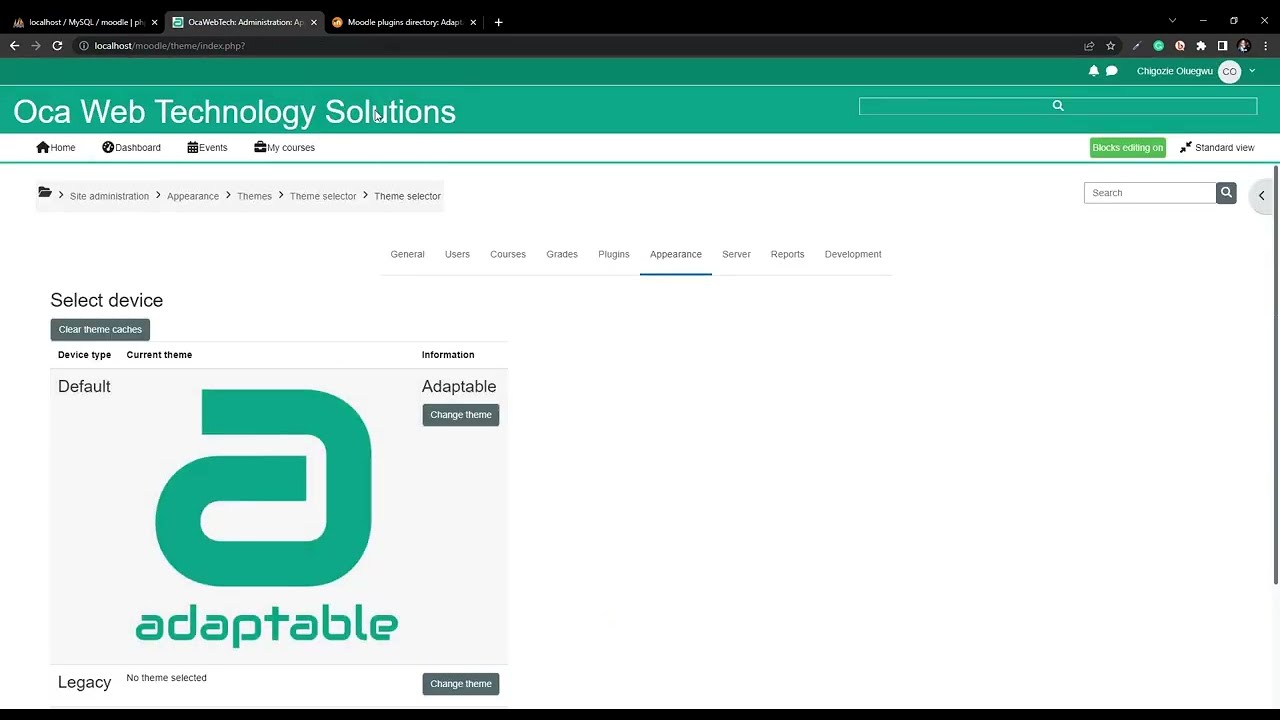
Task: Click the tab search dropdown arrow
Action: (x=1172, y=21)
